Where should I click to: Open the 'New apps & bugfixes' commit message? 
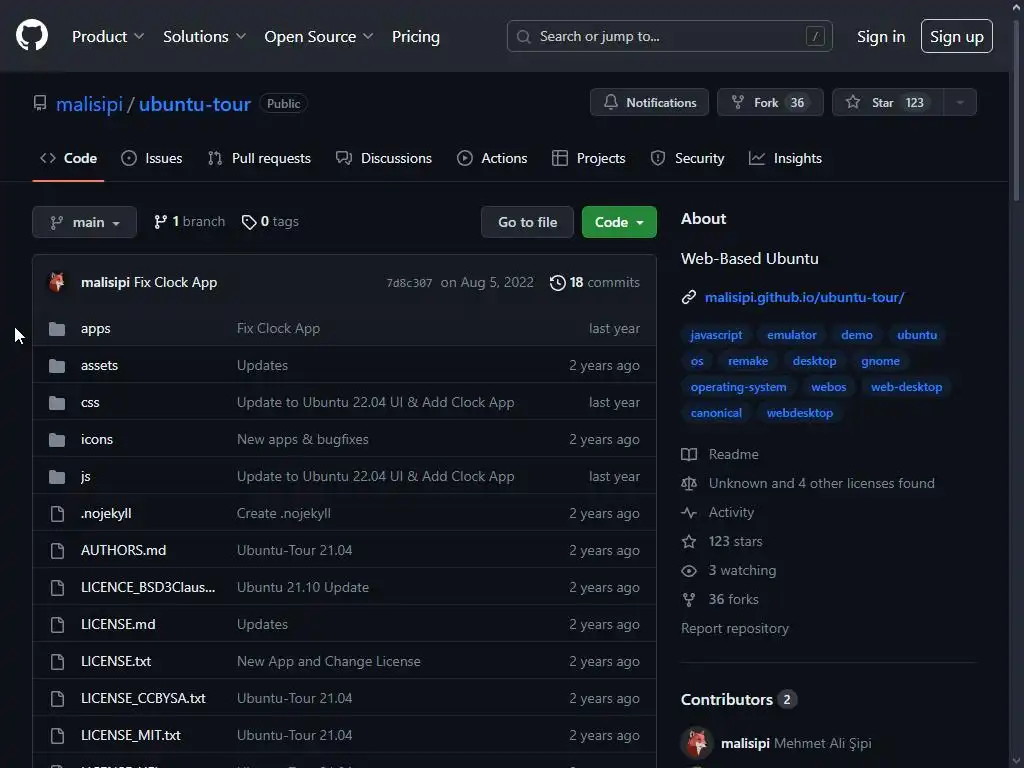(302, 440)
